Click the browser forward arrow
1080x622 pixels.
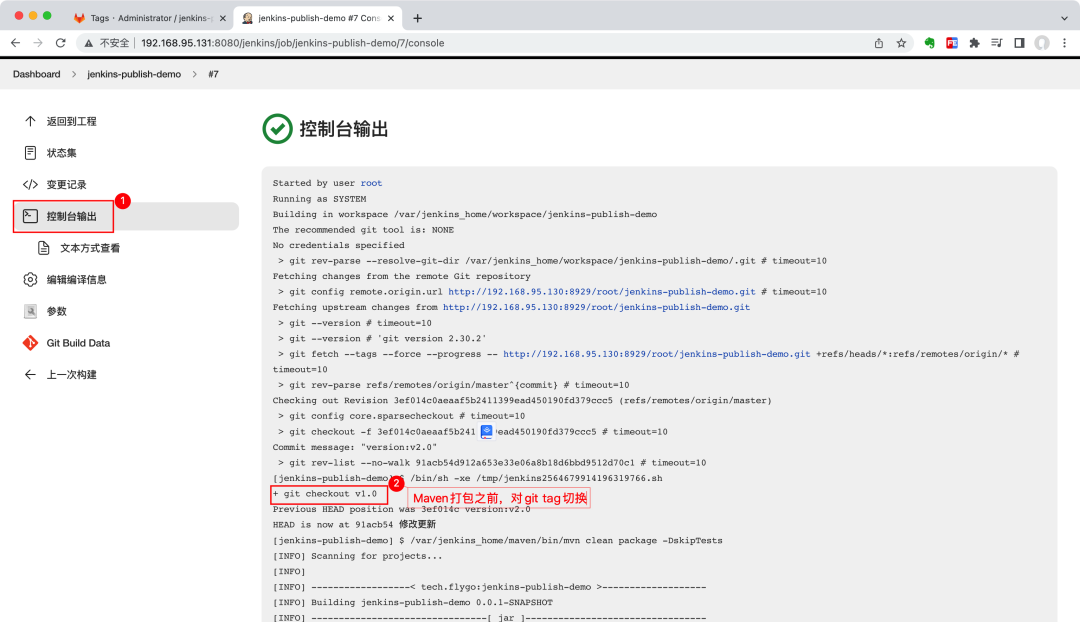(x=38, y=43)
